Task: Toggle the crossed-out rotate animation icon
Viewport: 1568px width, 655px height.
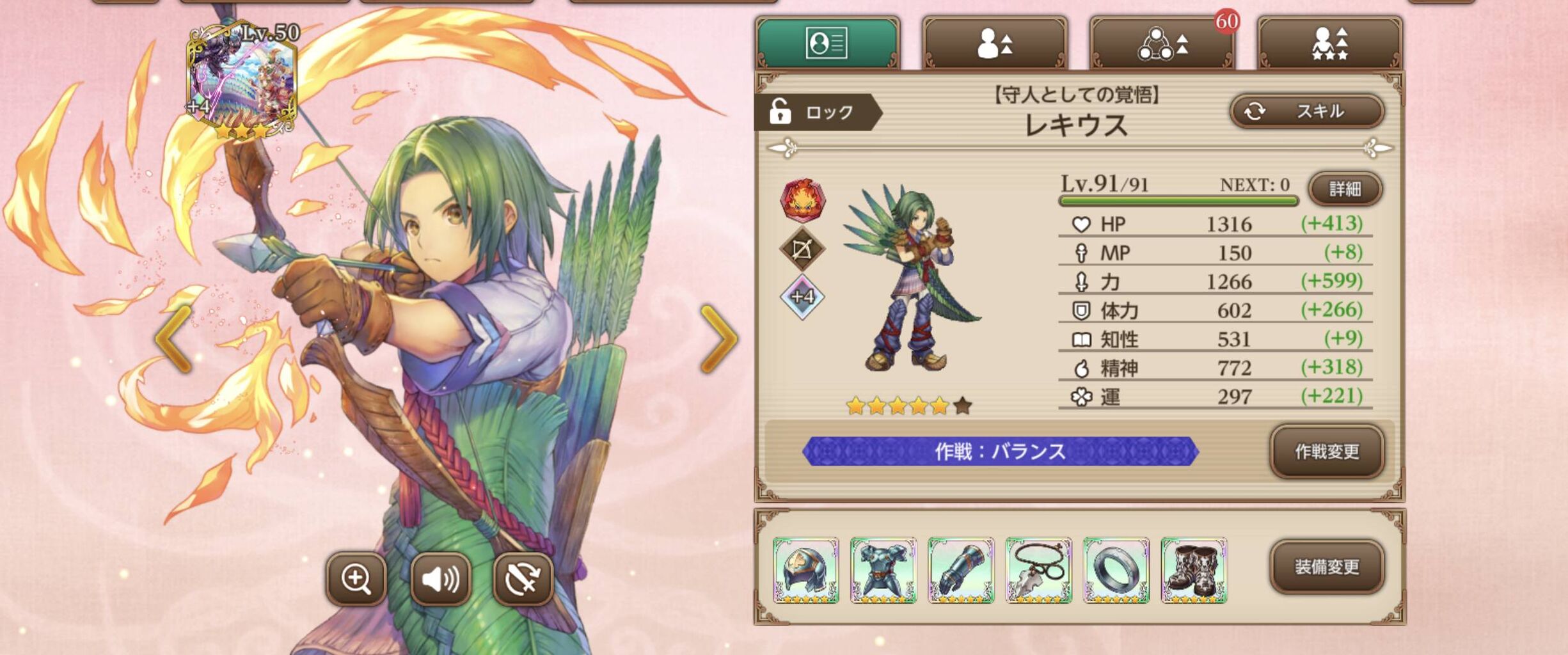Action: click(x=523, y=578)
